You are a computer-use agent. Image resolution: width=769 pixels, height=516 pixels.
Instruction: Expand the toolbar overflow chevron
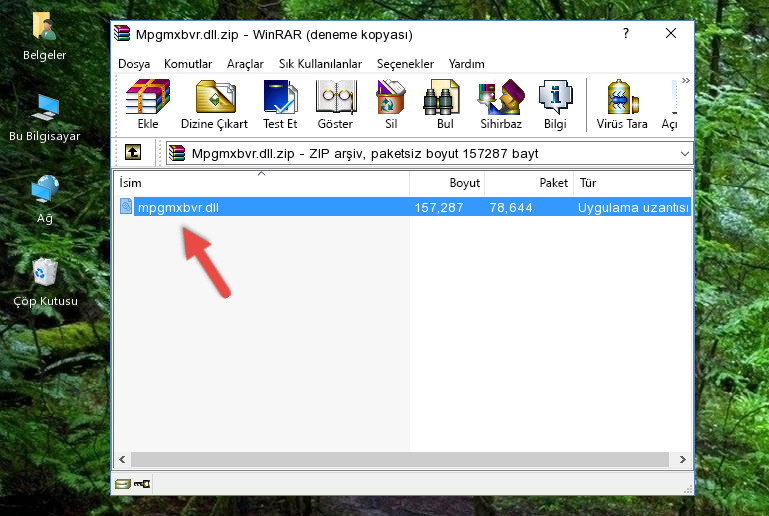(x=685, y=80)
